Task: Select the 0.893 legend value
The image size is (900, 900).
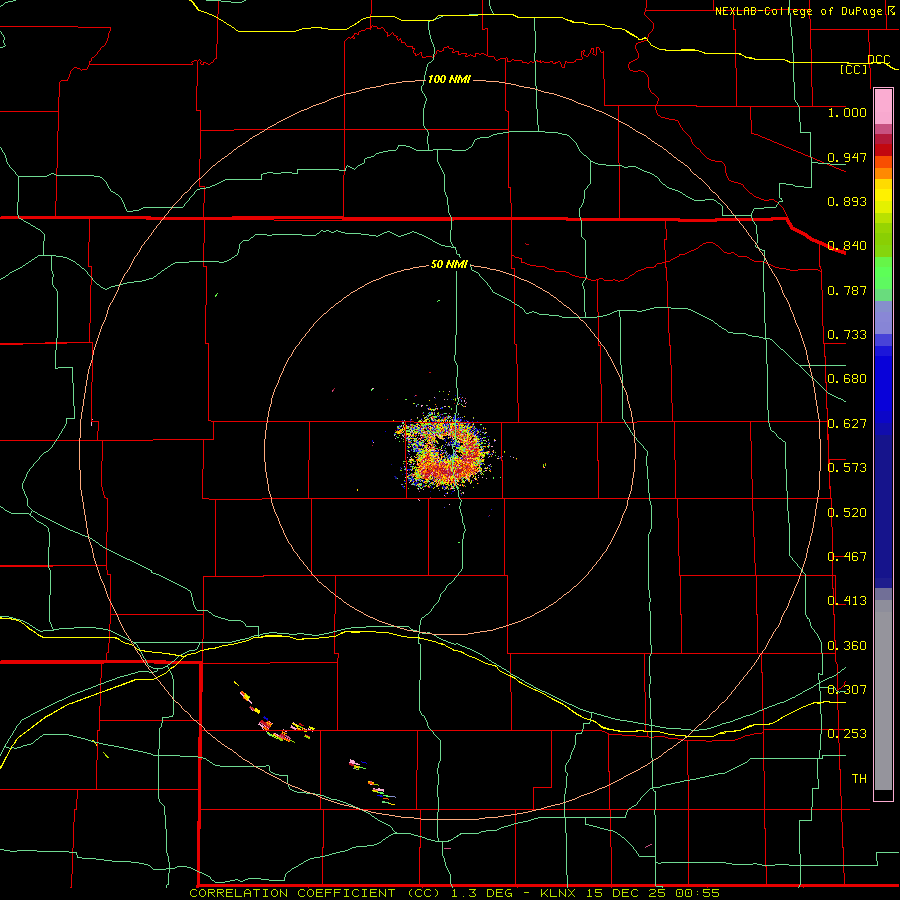Action: (847, 201)
